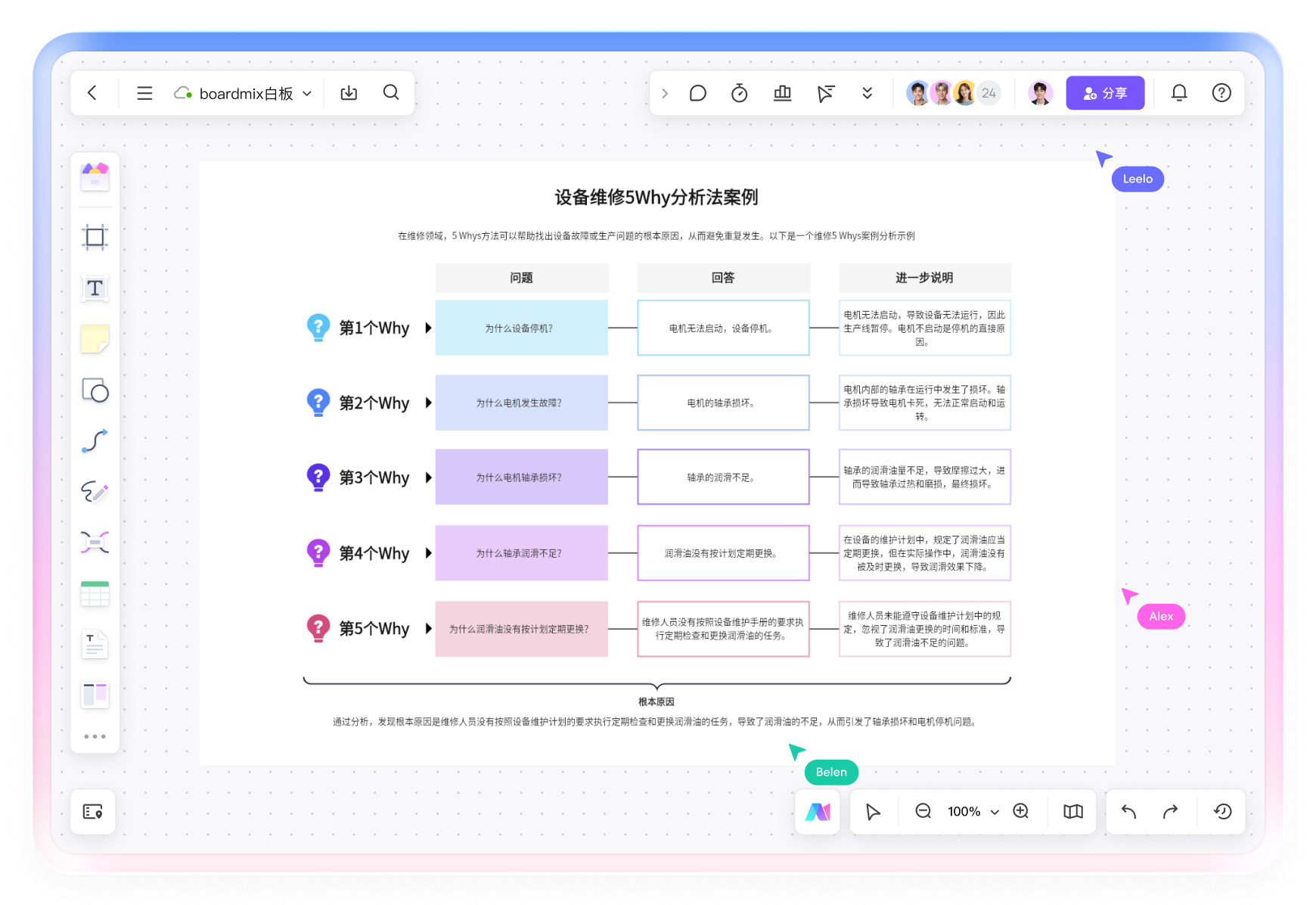Viewport: 1316px width, 905px height.
Task: Open the hamburger menu
Action: (144, 93)
